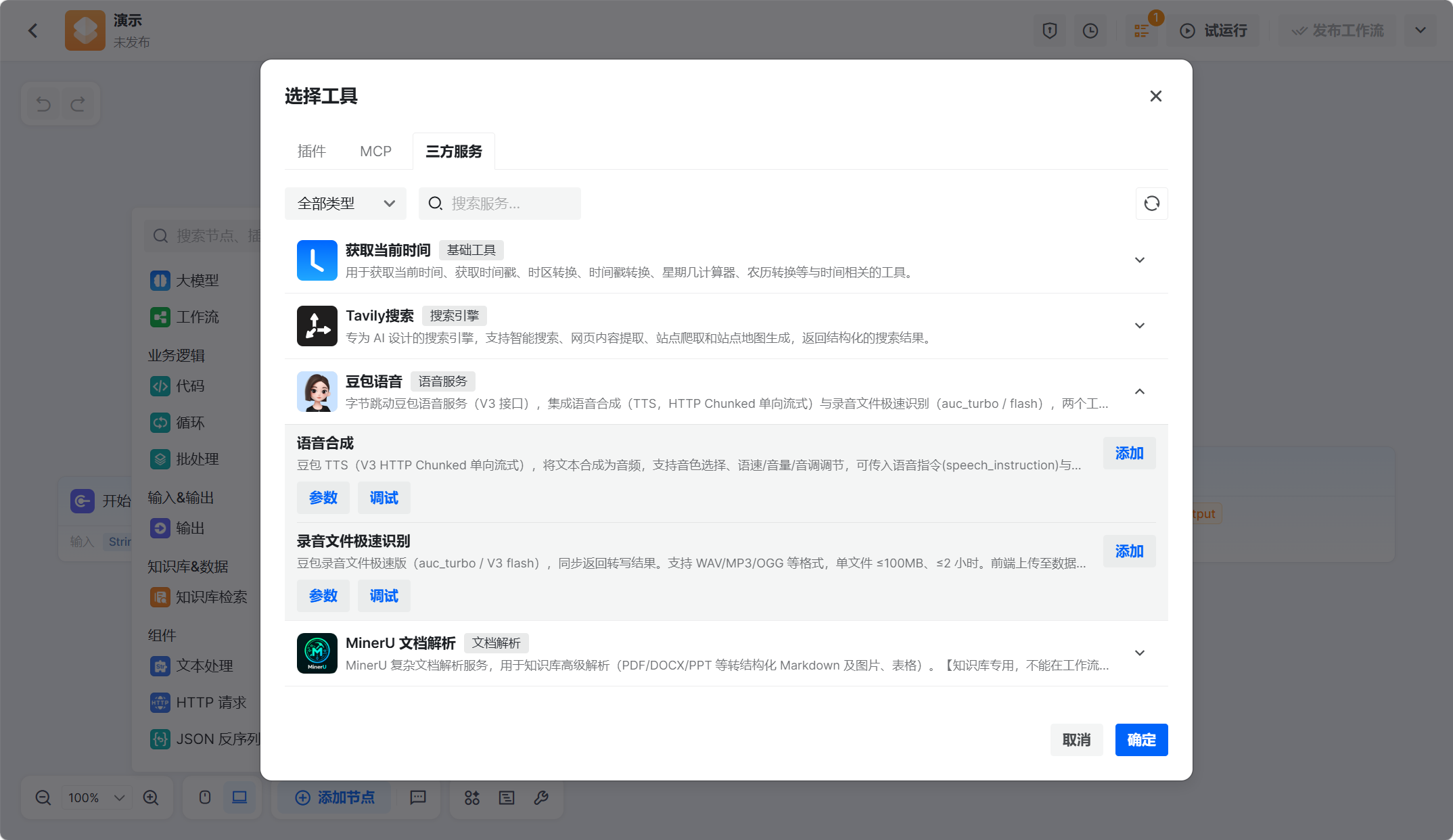Switch to the 插件 tab
The width and height of the screenshot is (1453, 840).
[312, 151]
